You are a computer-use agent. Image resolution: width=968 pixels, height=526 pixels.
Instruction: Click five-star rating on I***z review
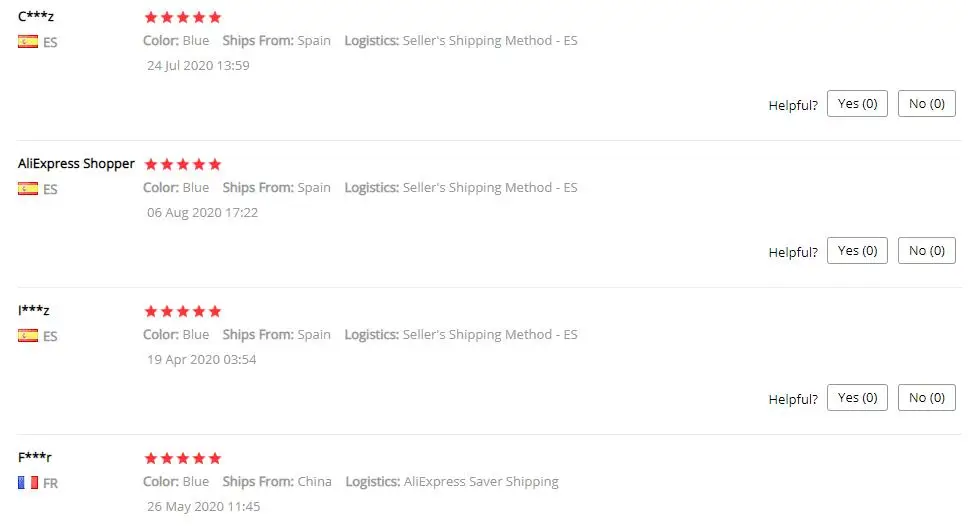(x=183, y=311)
